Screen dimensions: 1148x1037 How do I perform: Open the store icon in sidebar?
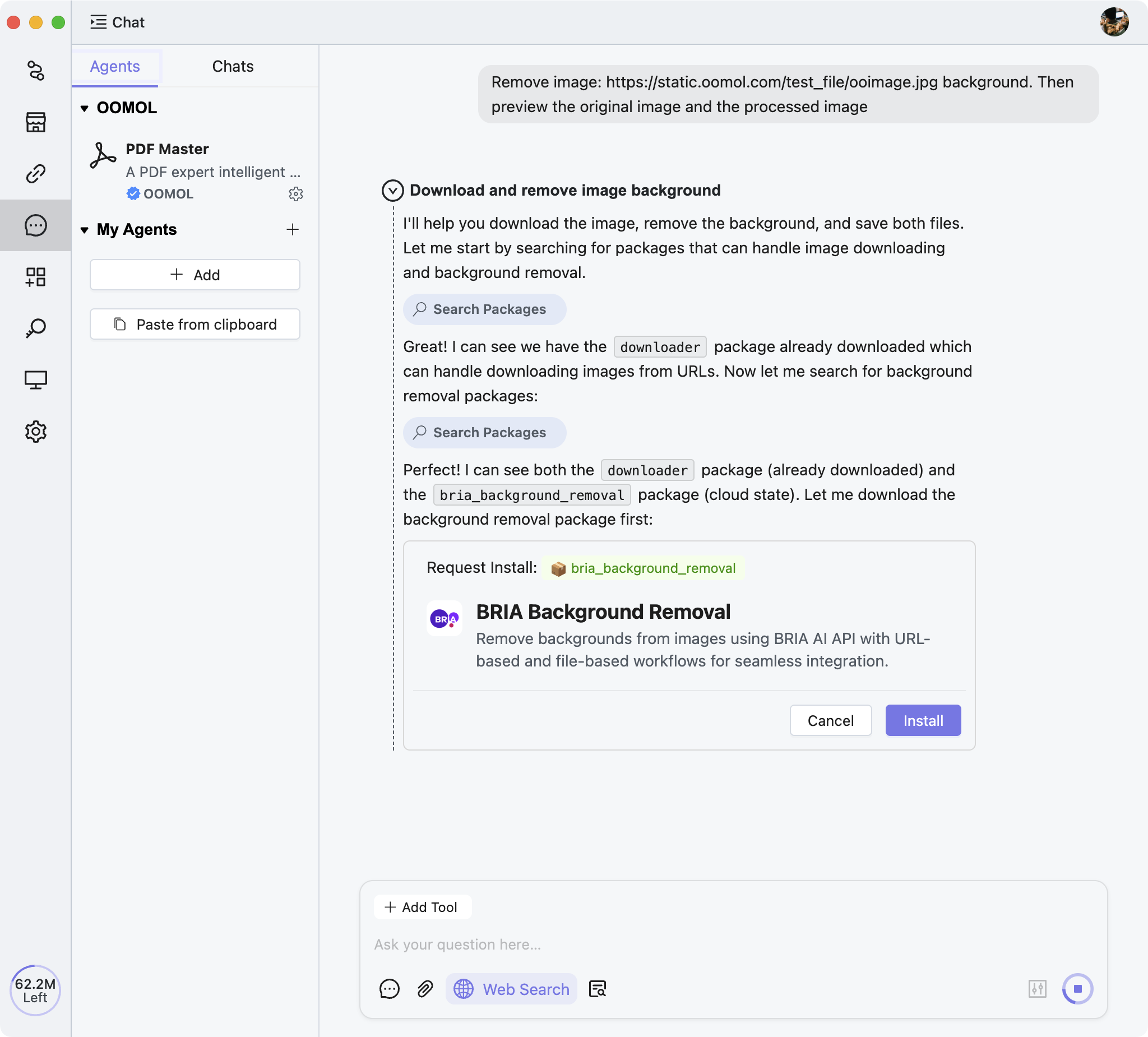[35, 122]
